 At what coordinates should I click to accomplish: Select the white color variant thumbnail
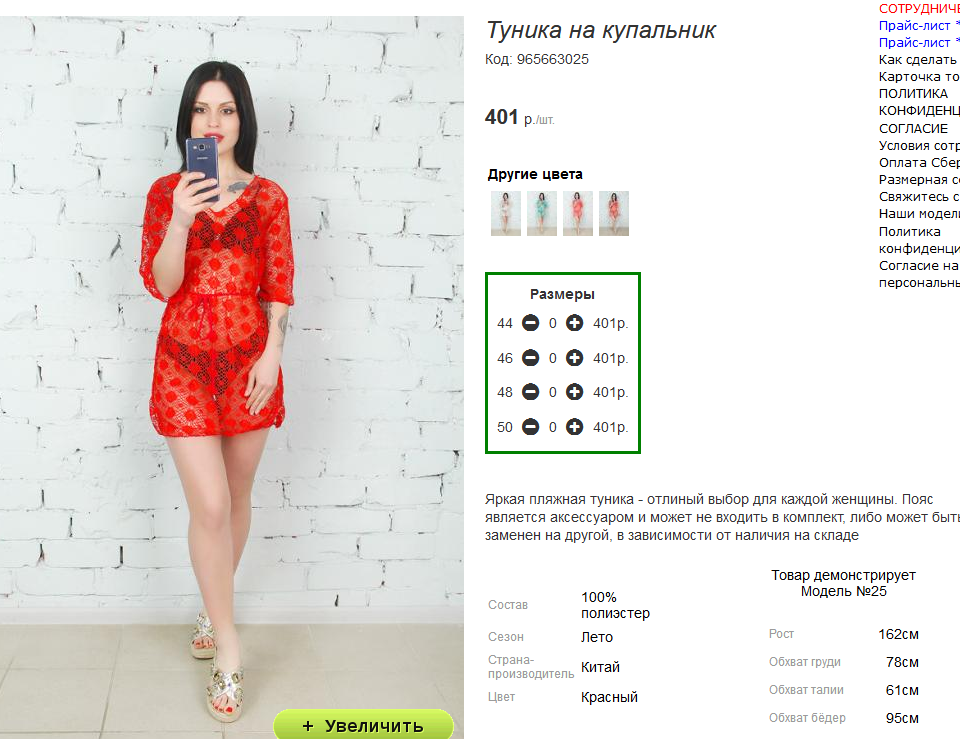(x=506, y=214)
